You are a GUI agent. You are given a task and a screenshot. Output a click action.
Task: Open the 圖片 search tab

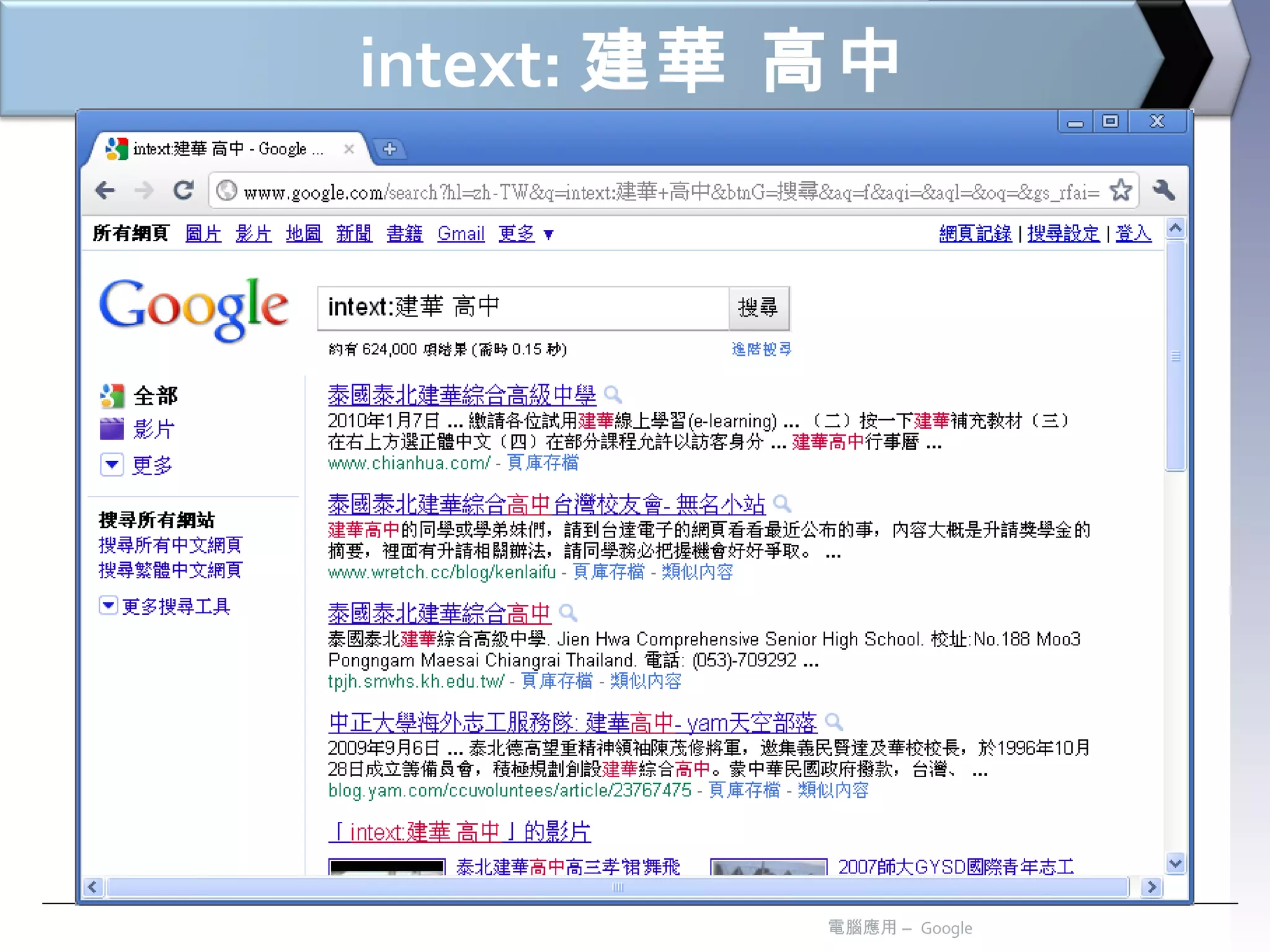[203, 234]
